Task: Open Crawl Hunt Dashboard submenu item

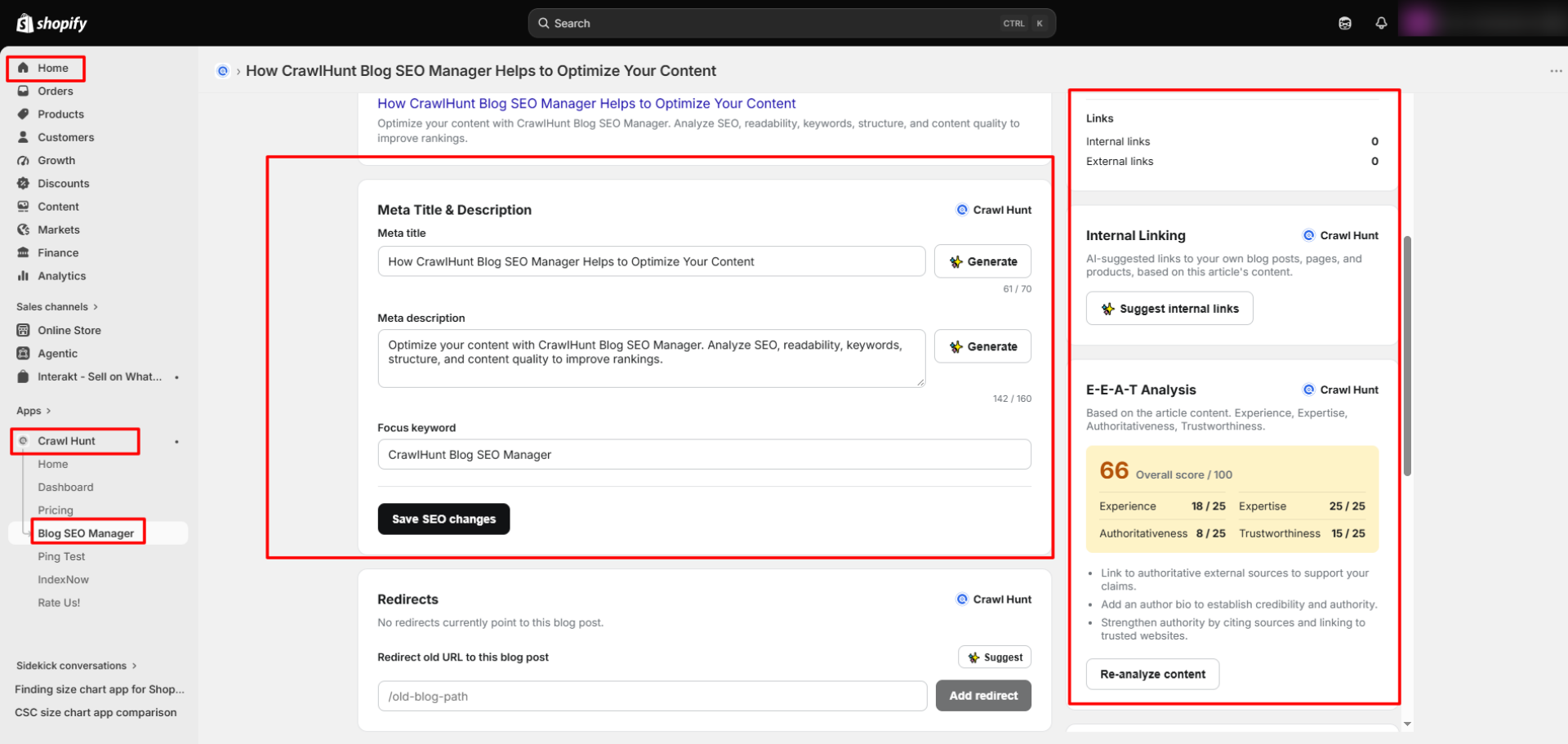Action: pyautogui.click(x=65, y=487)
